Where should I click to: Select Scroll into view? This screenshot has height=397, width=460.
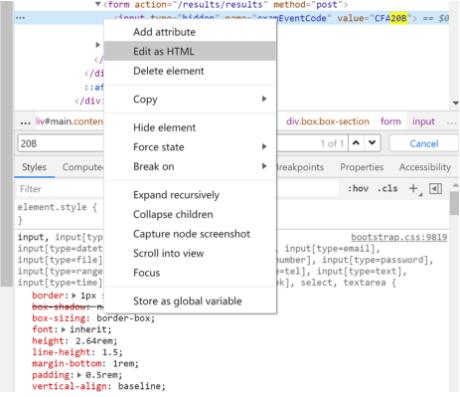pos(168,253)
